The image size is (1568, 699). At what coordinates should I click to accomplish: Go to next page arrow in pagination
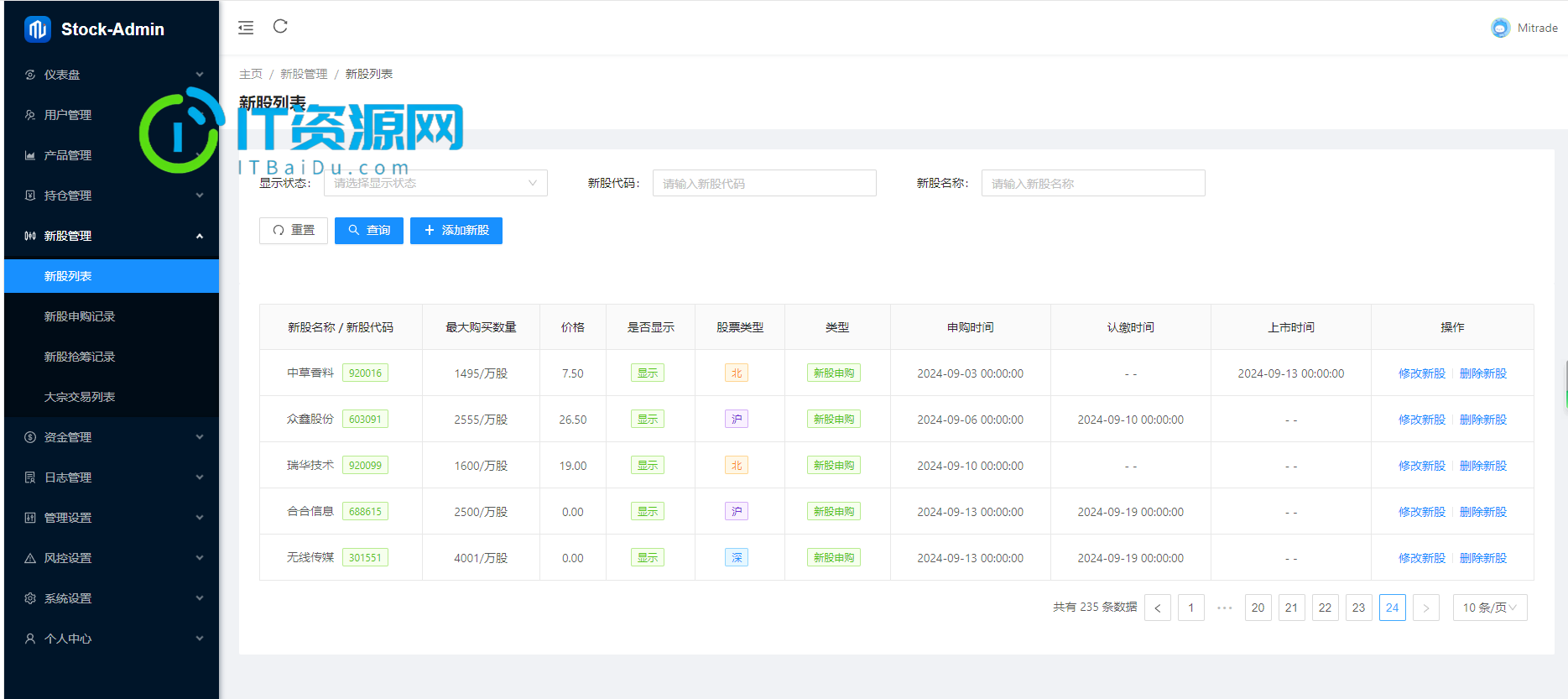[1426, 608]
